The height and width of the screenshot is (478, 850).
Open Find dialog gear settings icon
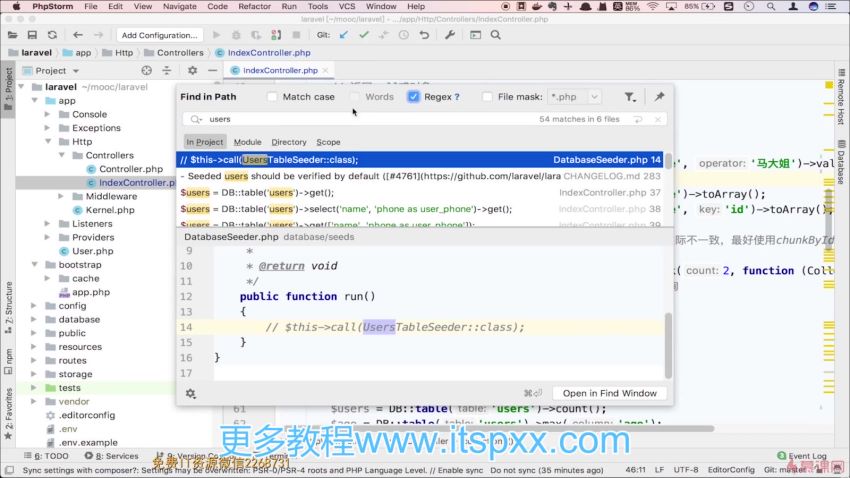tap(190, 393)
